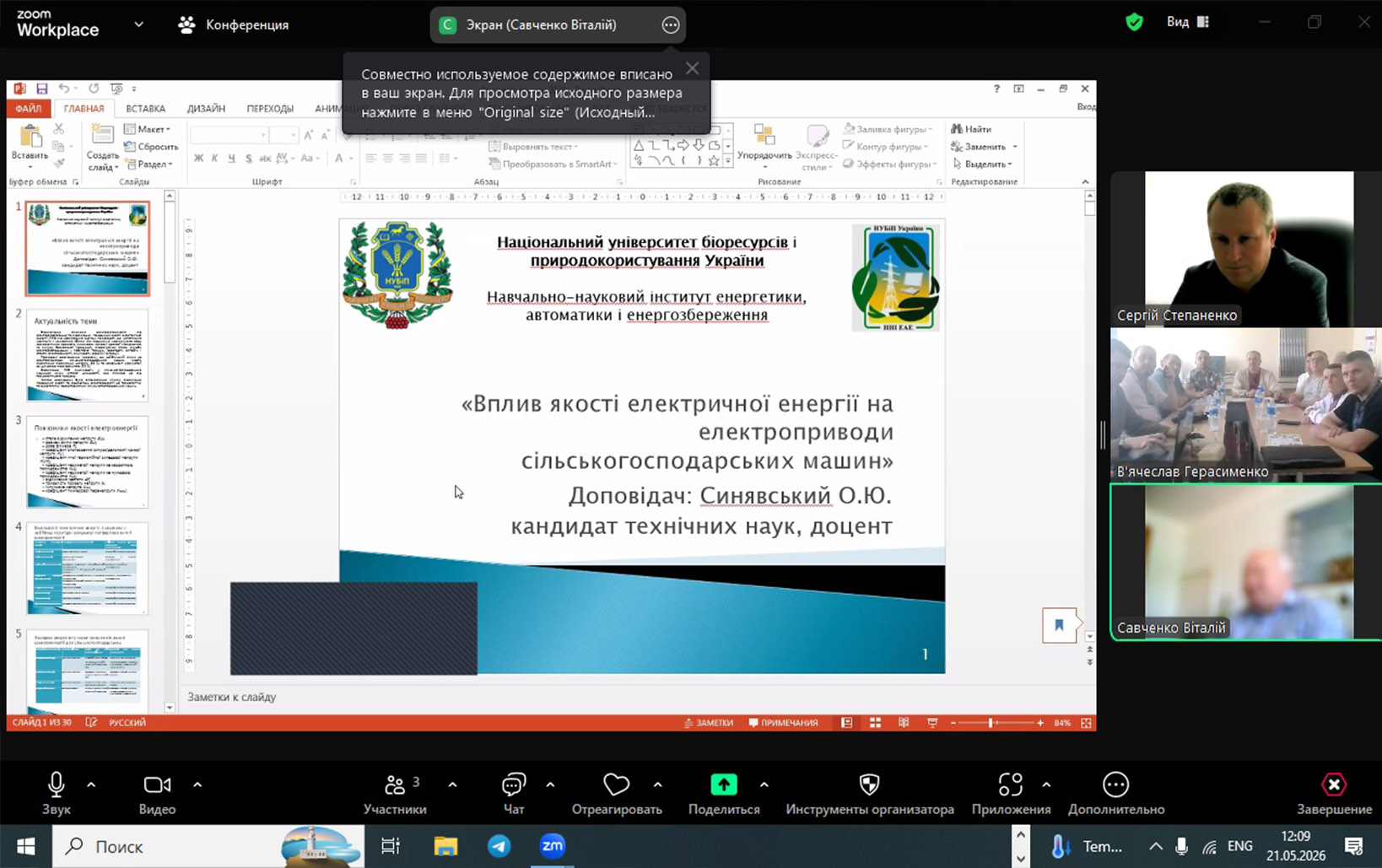
Task: Toggle camera with Видео button
Action: pos(157,793)
